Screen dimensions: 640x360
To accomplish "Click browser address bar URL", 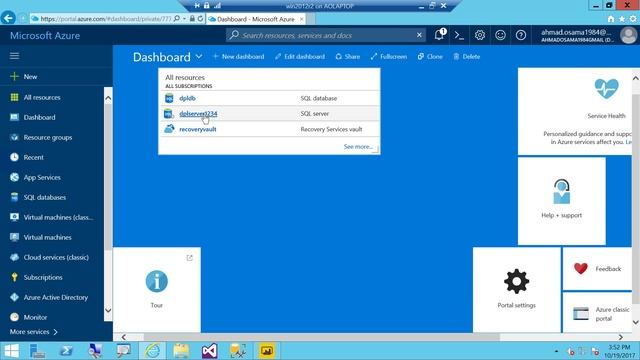I will coord(106,19).
